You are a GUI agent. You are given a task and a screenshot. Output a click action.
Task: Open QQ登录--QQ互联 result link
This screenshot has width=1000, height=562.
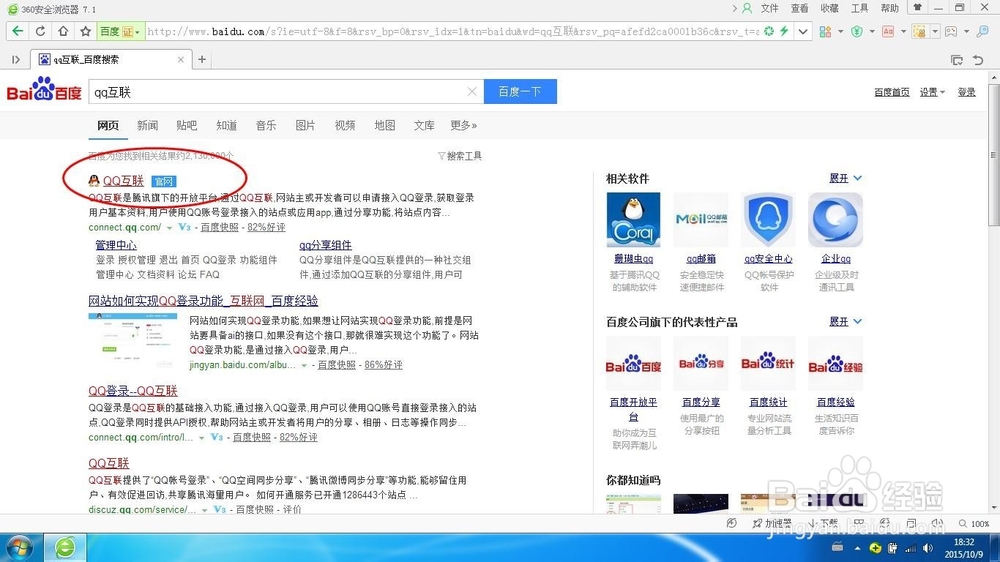133,390
